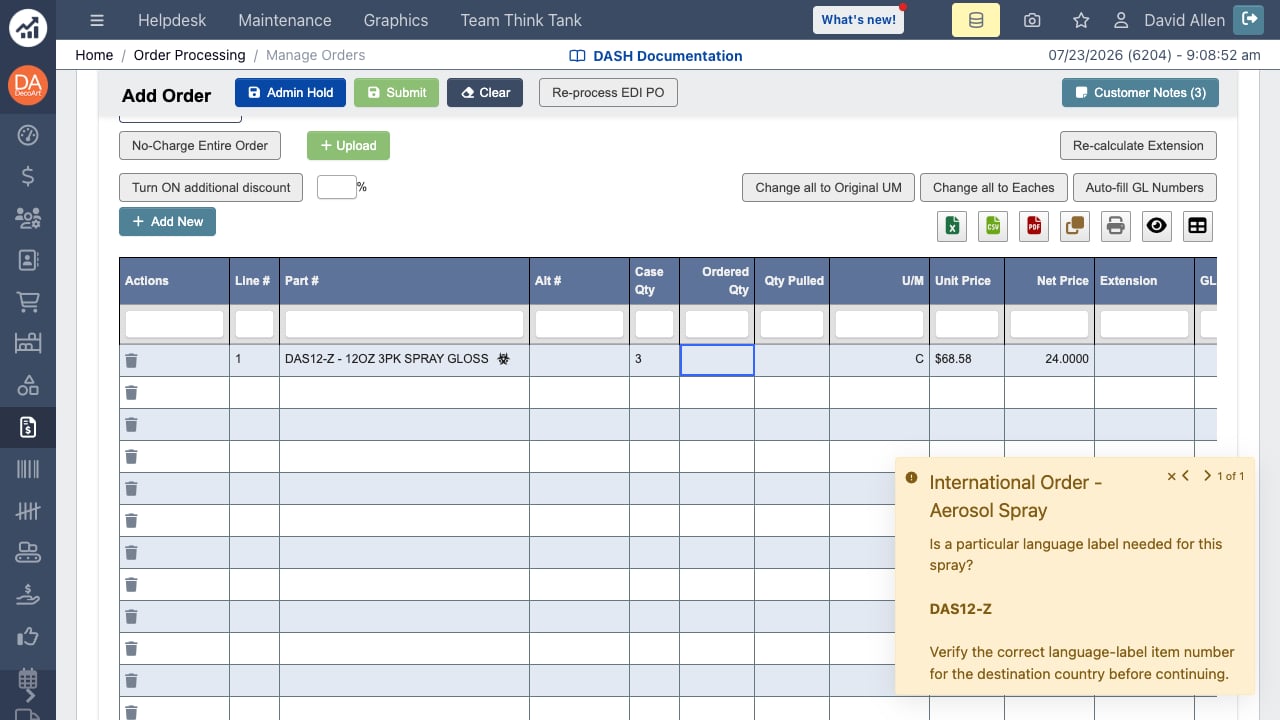This screenshot has height=720, width=1280.
Task: Click the What's new! button
Action: click(x=858, y=20)
